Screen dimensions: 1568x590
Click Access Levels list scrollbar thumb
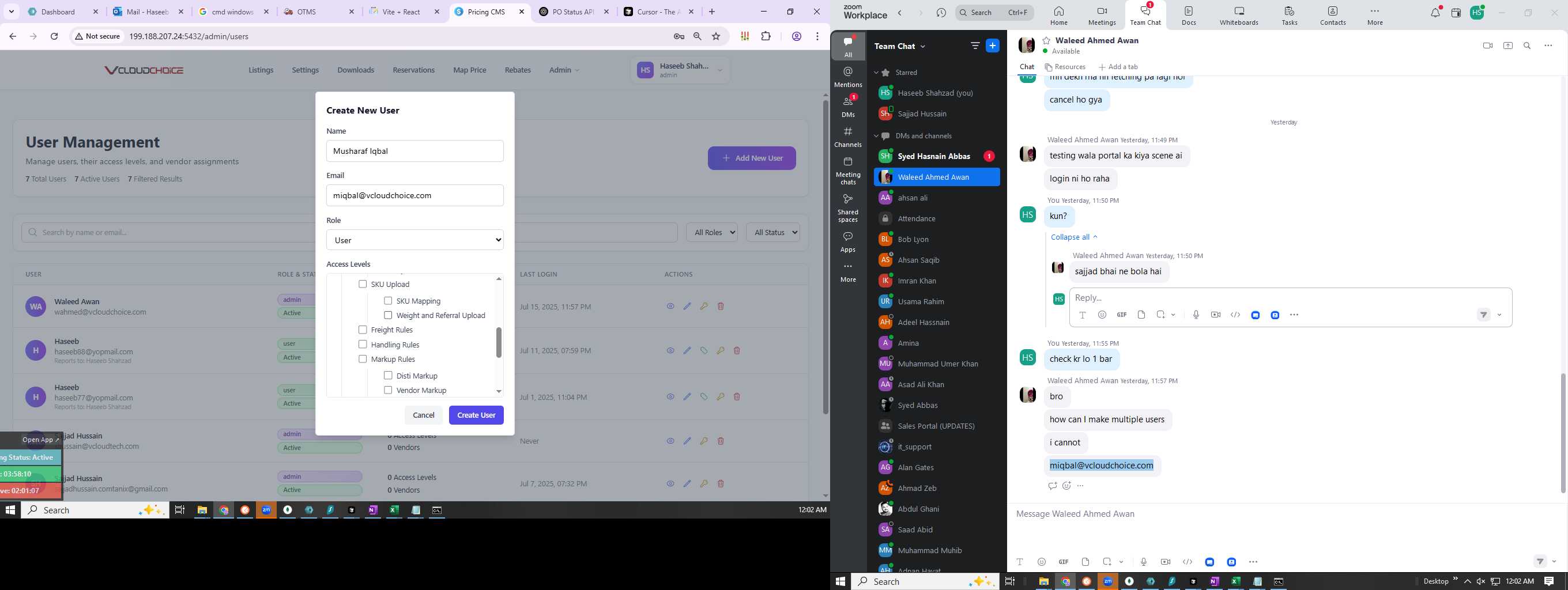tap(499, 342)
